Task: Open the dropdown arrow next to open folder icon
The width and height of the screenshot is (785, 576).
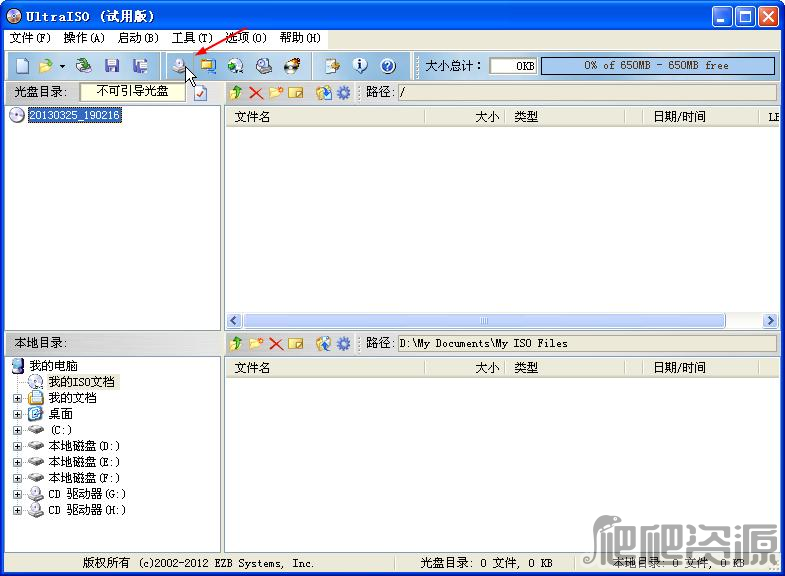Action: point(62,66)
